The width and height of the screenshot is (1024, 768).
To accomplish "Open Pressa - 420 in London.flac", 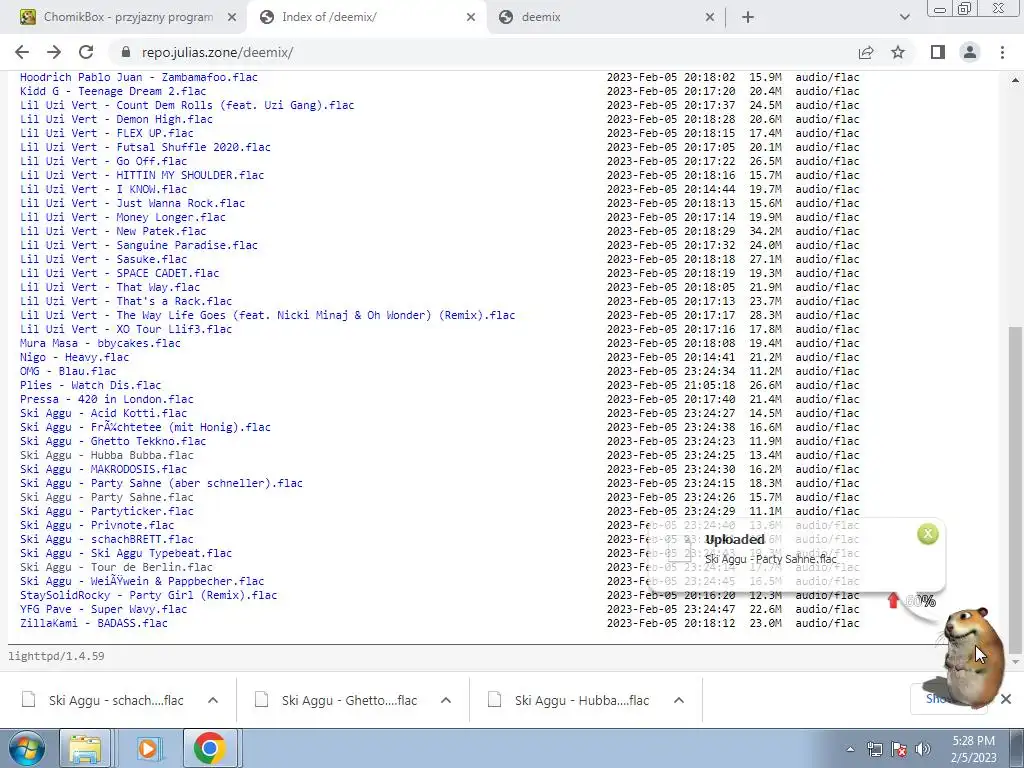I will click(x=106, y=399).
